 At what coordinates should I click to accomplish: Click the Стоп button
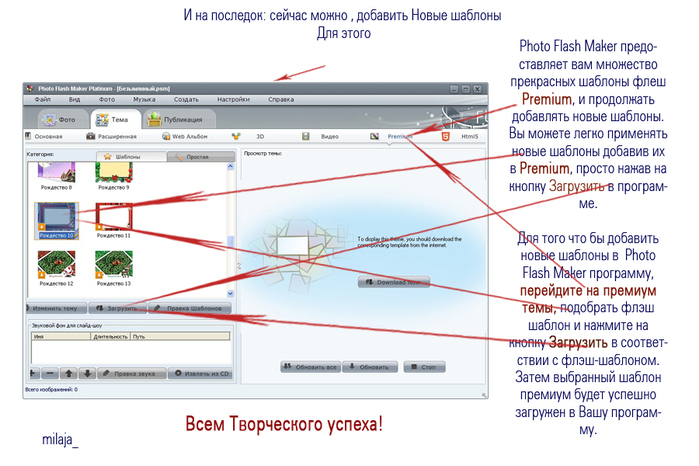[424, 367]
